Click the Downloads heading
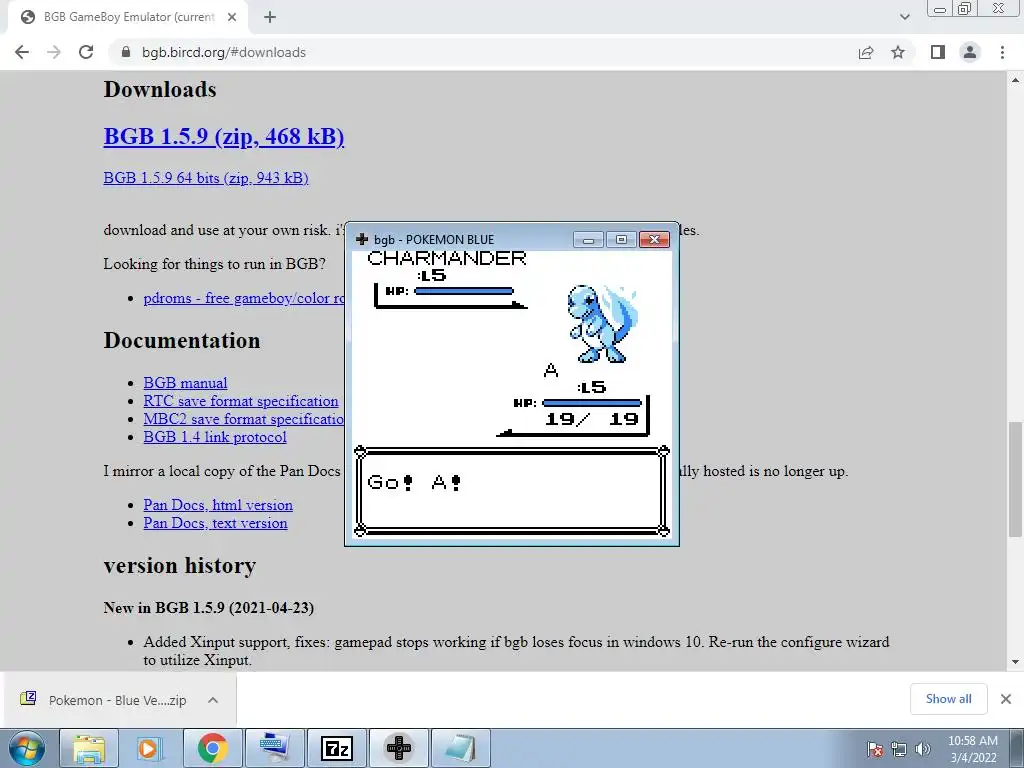The width and height of the screenshot is (1024, 768). [160, 89]
